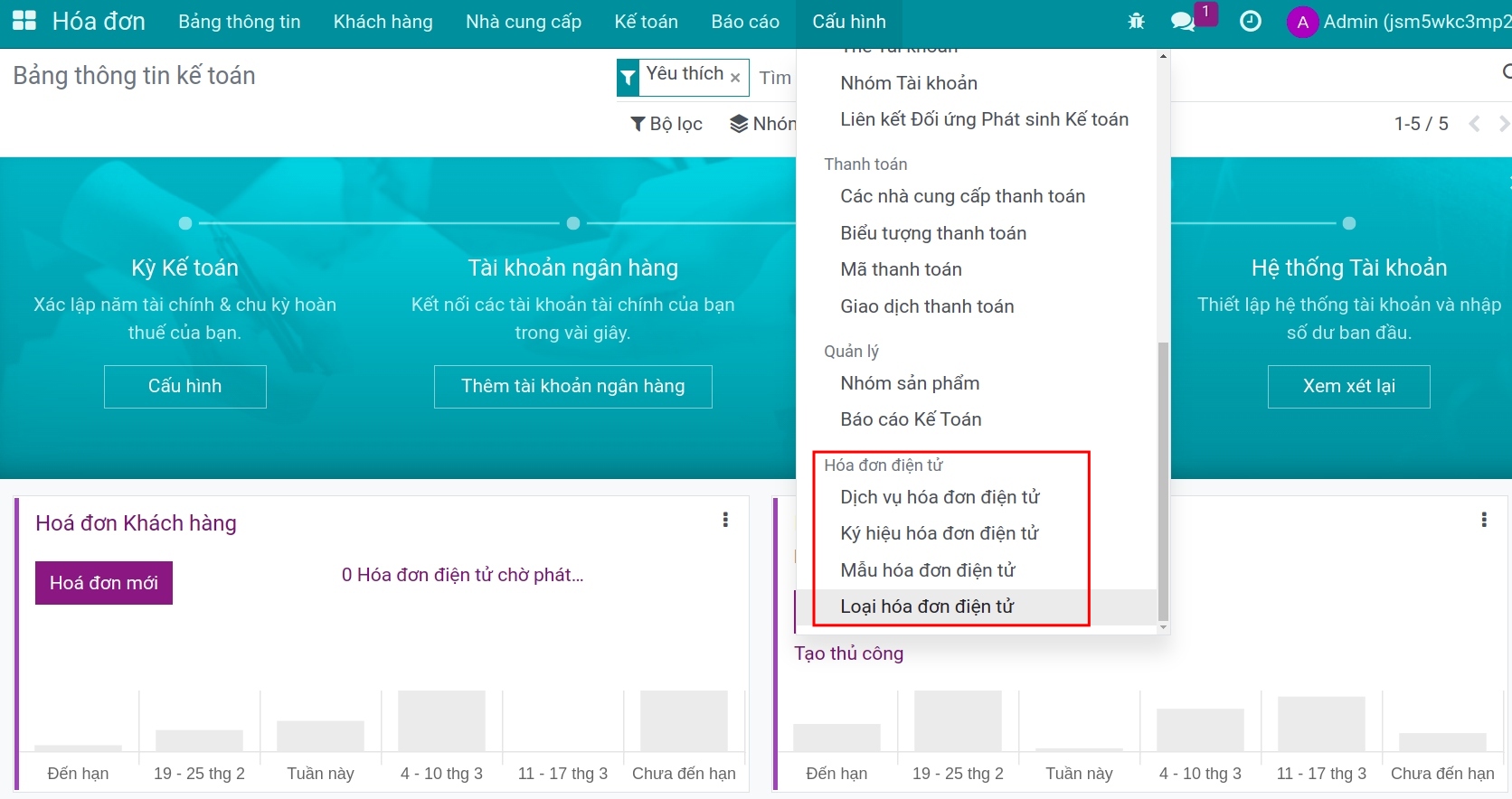Image resolution: width=1512 pixels, height=799 pixels.
Task: Click the Admin user avatar
Action: click(x=1302, y=23)
